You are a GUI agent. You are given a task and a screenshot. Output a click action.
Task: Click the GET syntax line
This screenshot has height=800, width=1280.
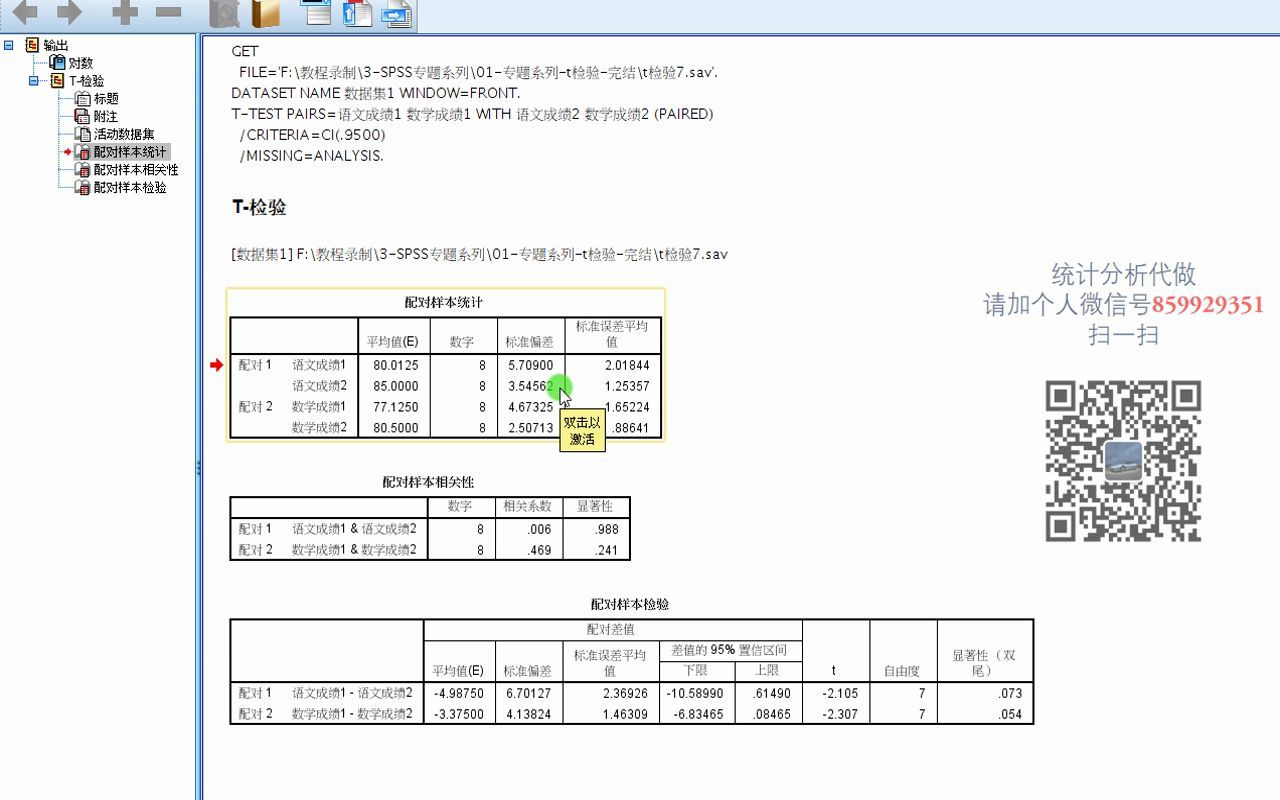245,51
